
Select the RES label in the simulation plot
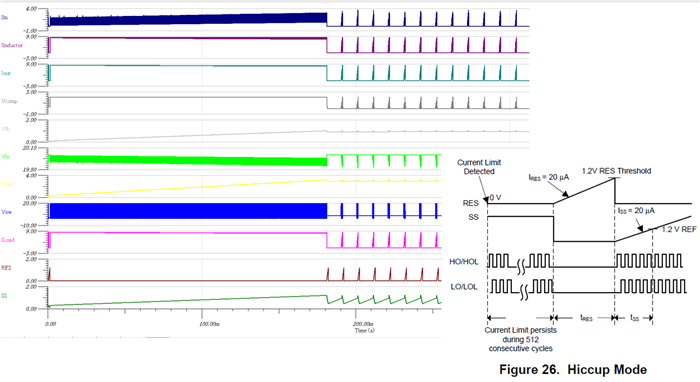pos(6,268)
